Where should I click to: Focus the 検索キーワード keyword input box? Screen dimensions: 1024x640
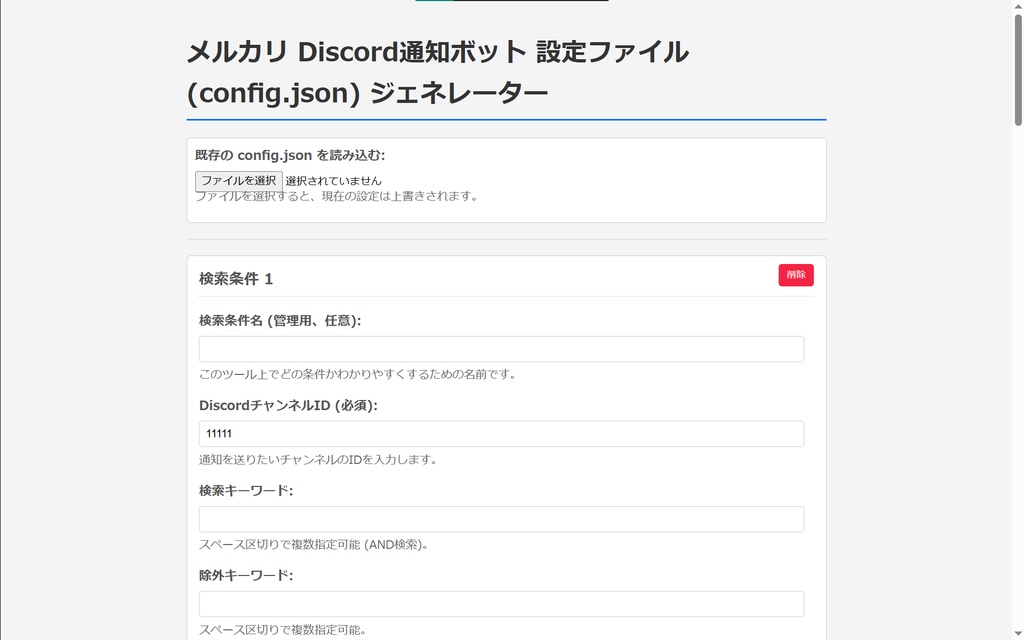[500, 518]
